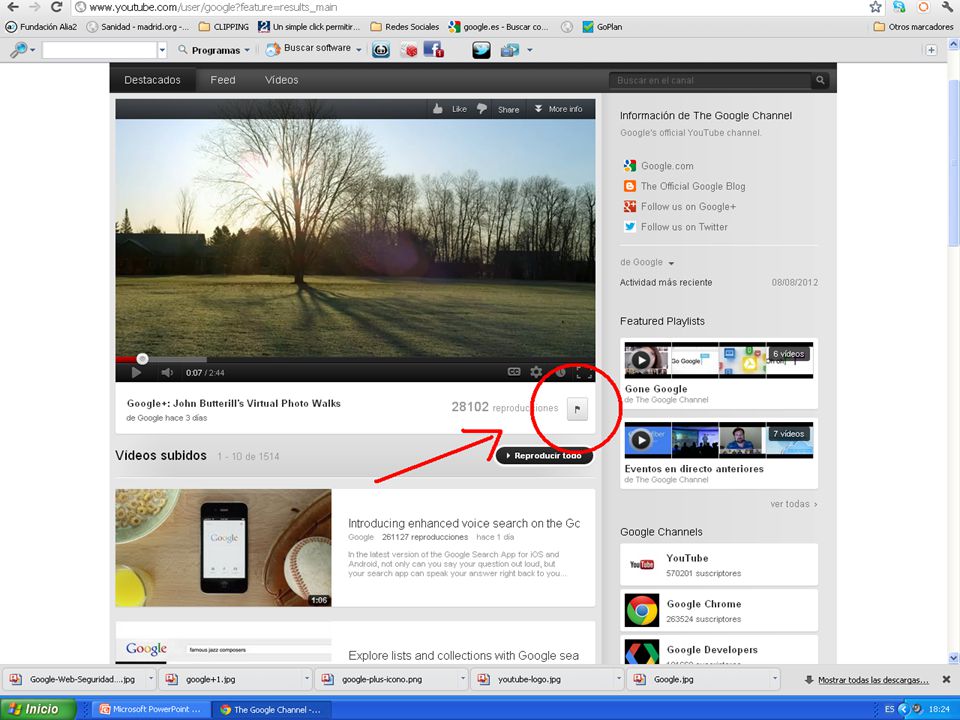
Task: Open the Introducing enhanced voice search title
Action: 464,523
